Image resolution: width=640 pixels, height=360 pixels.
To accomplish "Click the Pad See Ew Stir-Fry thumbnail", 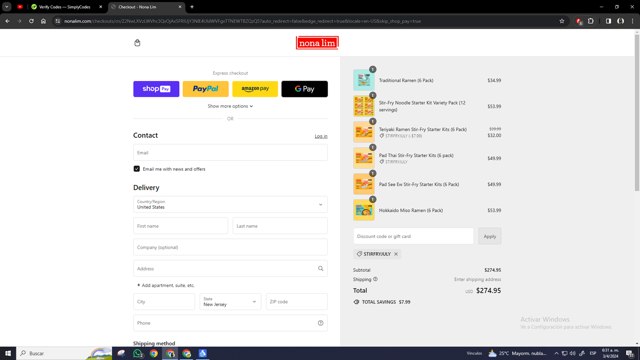I will [364, 184].
